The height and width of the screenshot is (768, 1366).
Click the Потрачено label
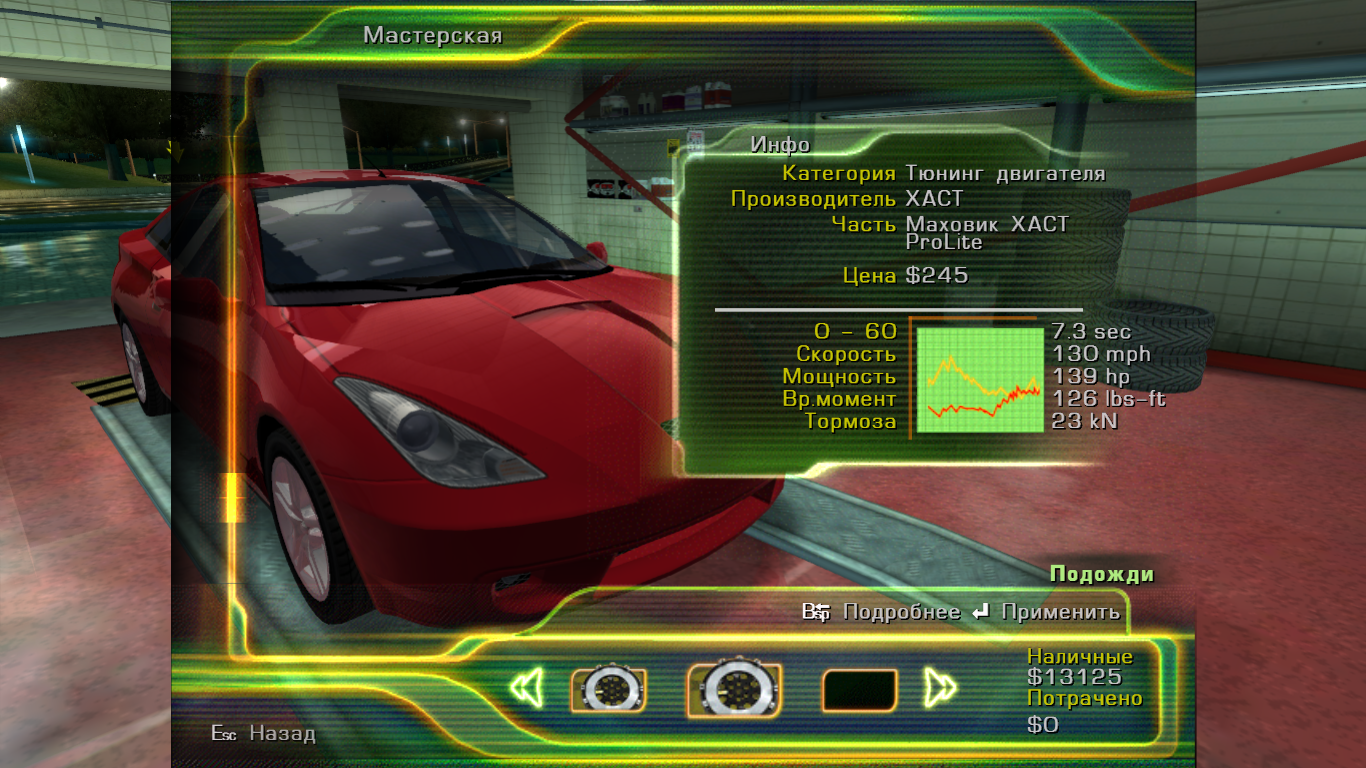pyautogui.click(x=1085, y=699)
